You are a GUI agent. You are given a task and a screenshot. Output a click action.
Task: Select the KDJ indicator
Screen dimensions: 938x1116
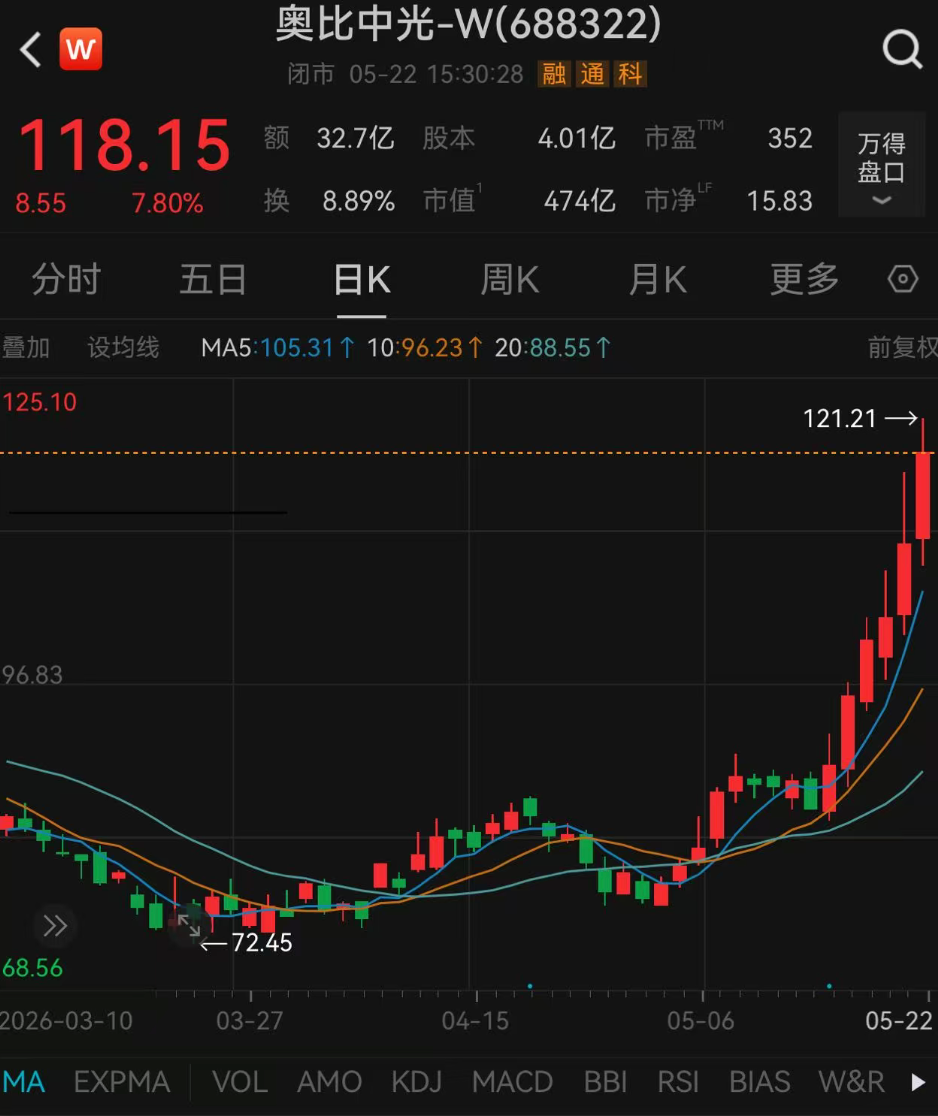(x=417, y=1082)
